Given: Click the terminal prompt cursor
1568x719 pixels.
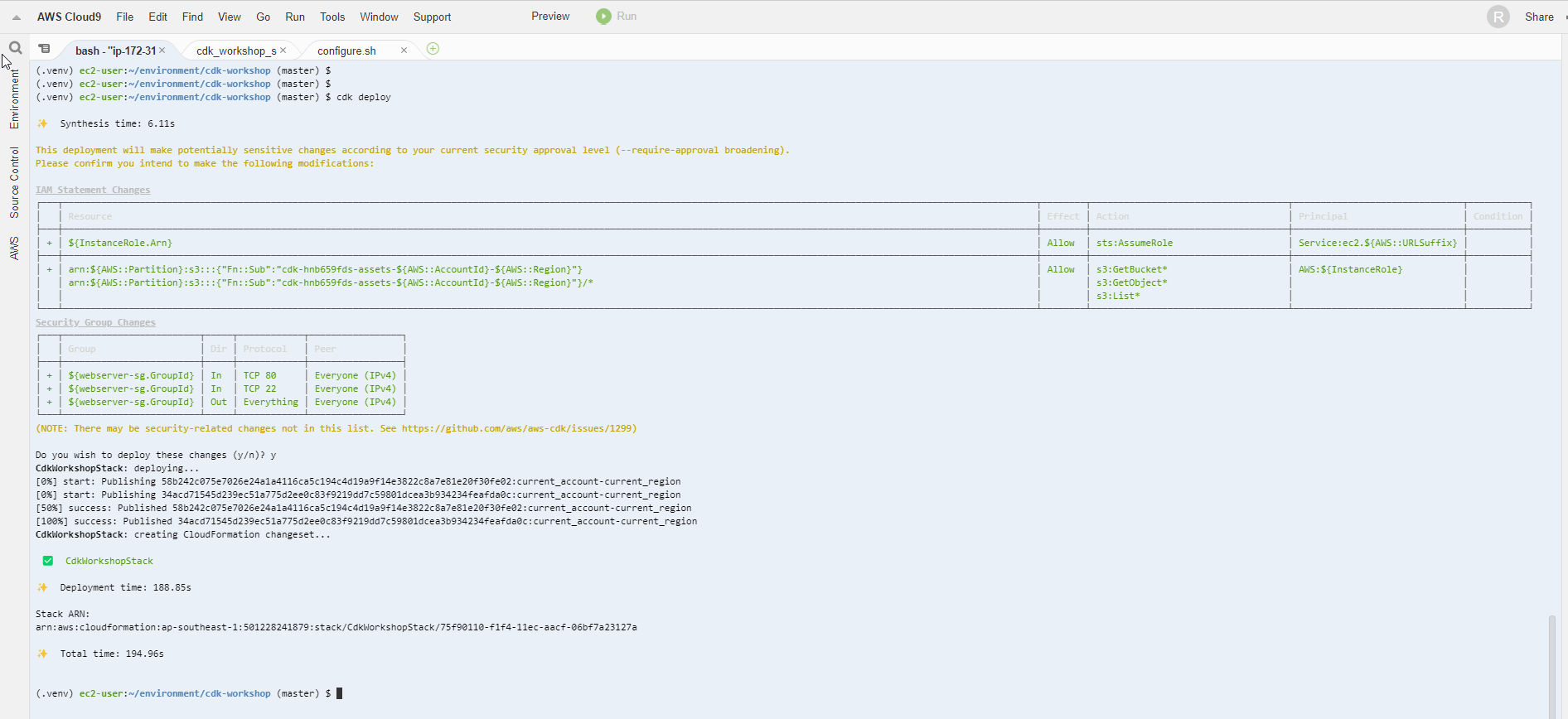Looking at the screenshot, I should (339, 693).
